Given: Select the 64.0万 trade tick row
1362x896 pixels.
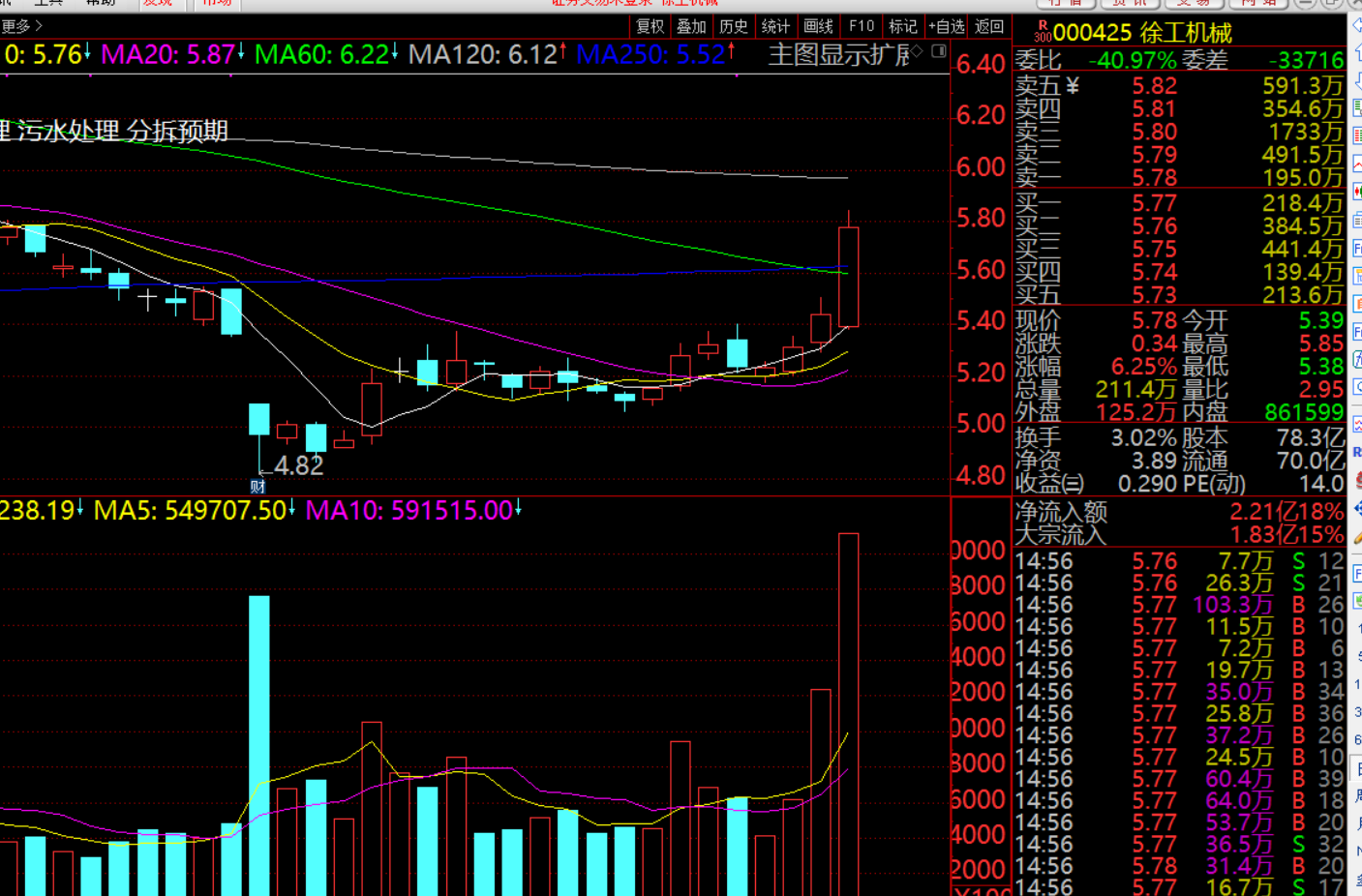Looking at the screenshot, I should 1179,800.
